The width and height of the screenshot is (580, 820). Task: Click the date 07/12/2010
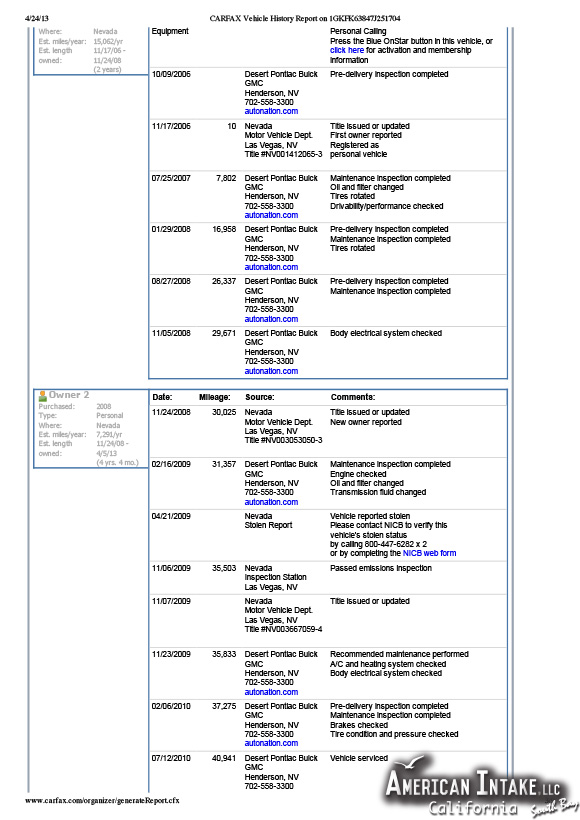click(171, 758)
